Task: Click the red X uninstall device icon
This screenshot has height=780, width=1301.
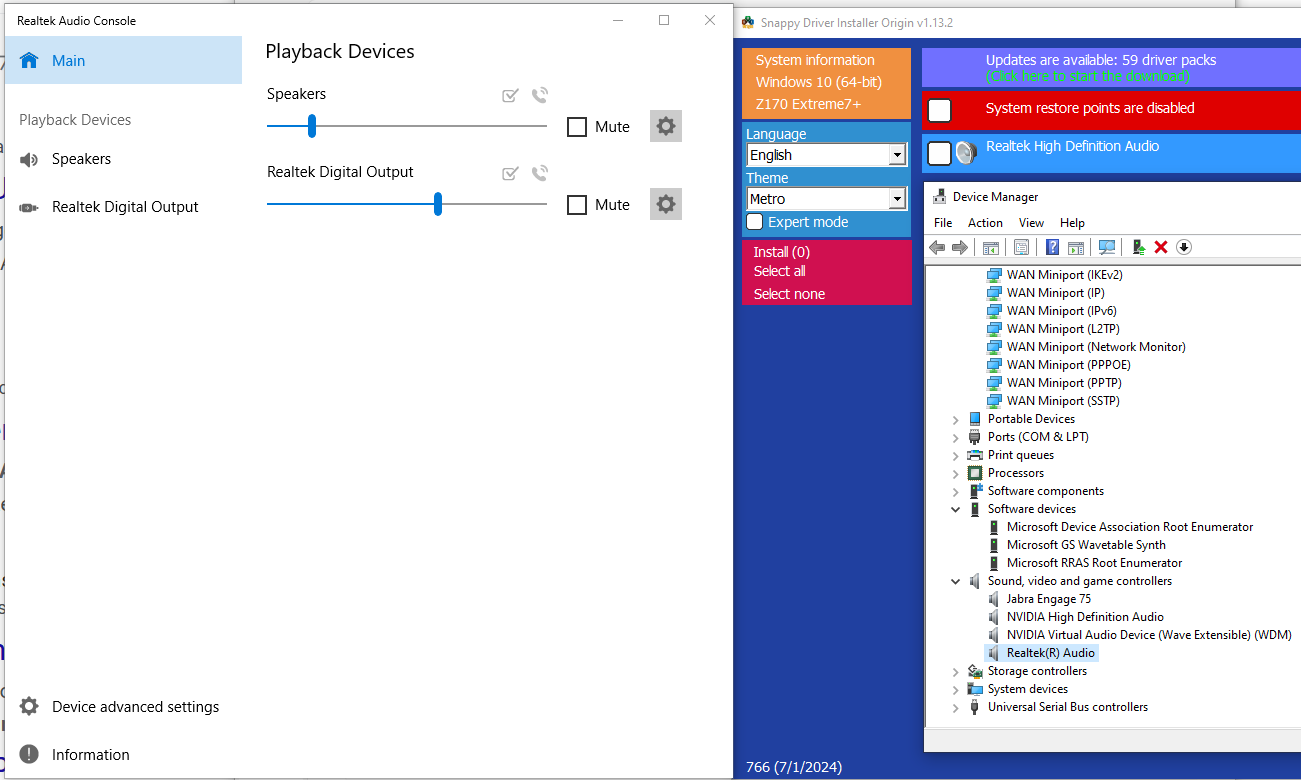Action: 1161,247
